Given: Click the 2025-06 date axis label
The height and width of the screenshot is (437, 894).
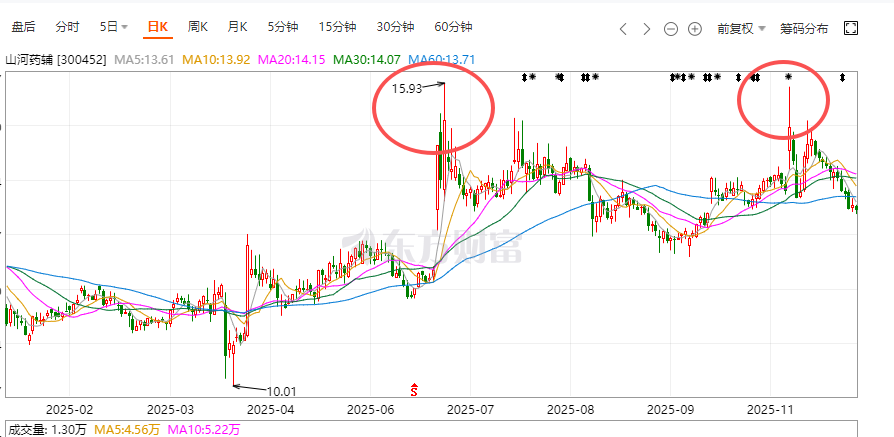Looking at the screenshot, I should pos(370,410).
